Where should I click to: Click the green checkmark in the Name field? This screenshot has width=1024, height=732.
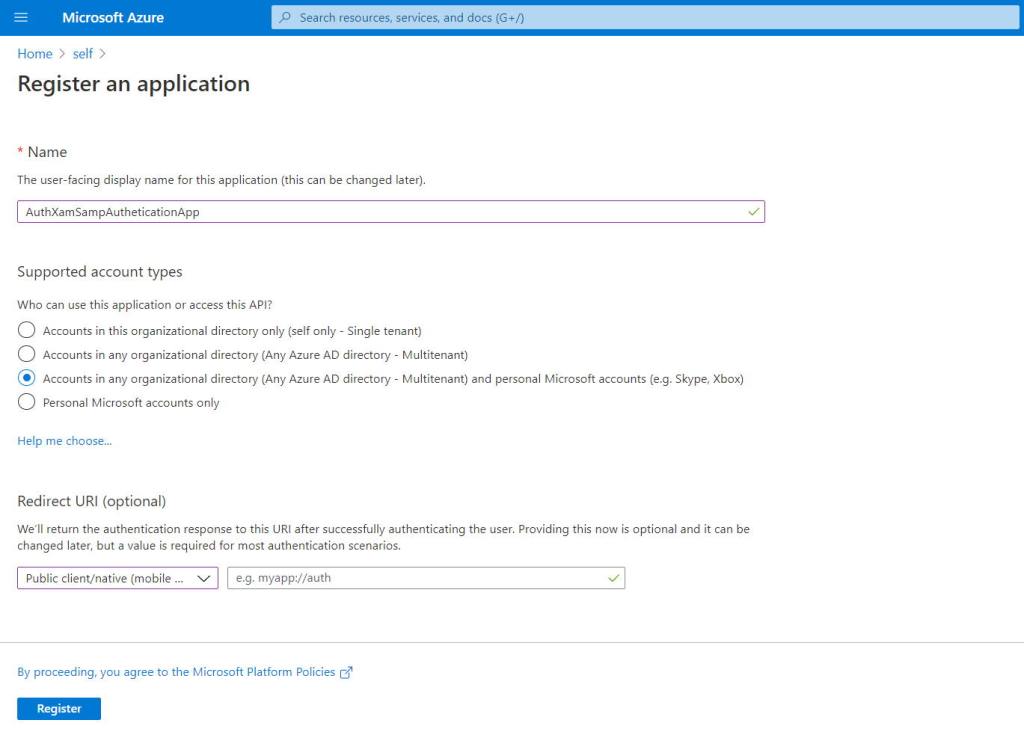[752, 211]
